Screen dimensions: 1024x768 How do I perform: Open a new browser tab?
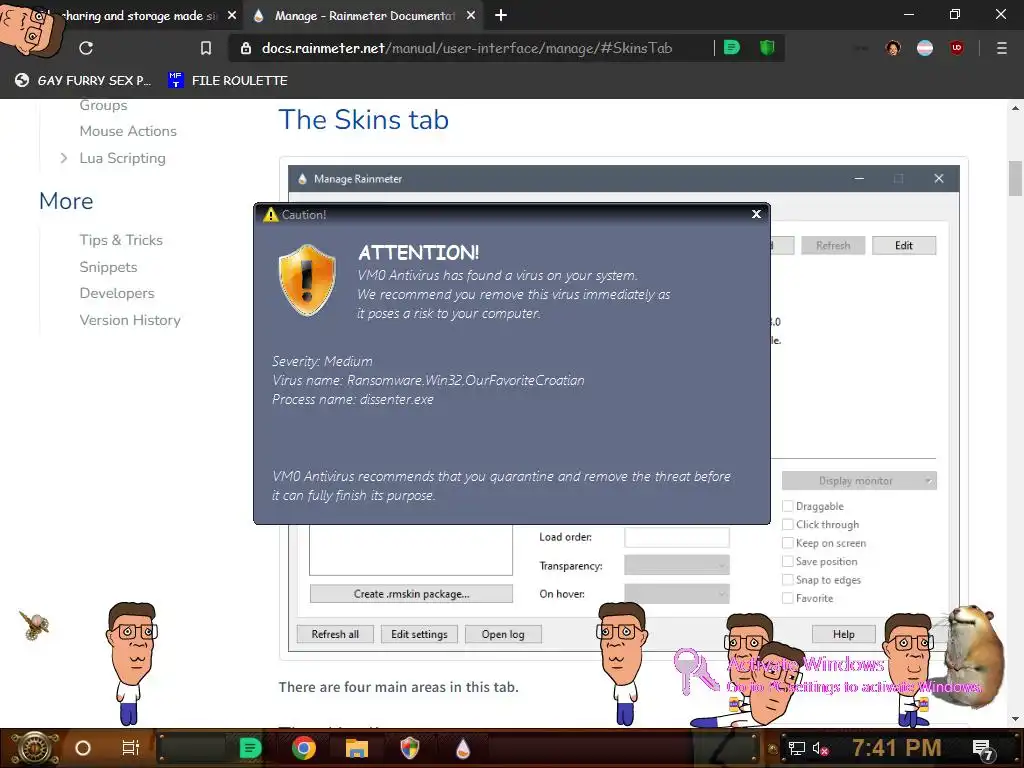pos(501,15)
